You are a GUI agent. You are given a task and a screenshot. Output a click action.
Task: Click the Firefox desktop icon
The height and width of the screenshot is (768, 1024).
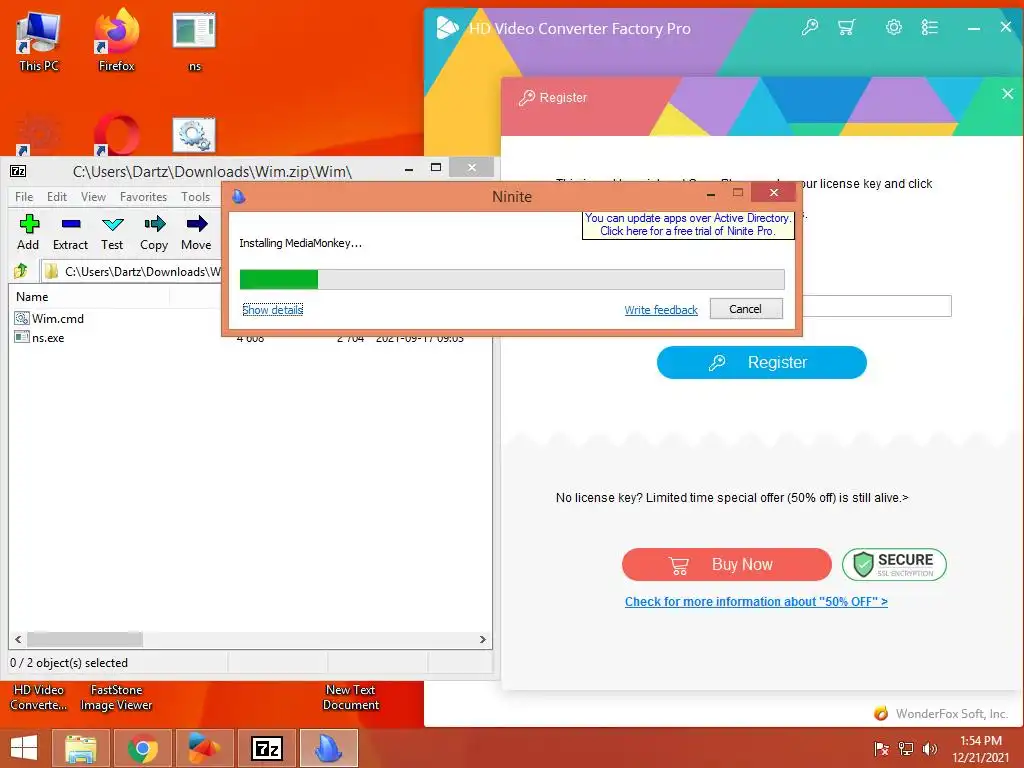117,40
